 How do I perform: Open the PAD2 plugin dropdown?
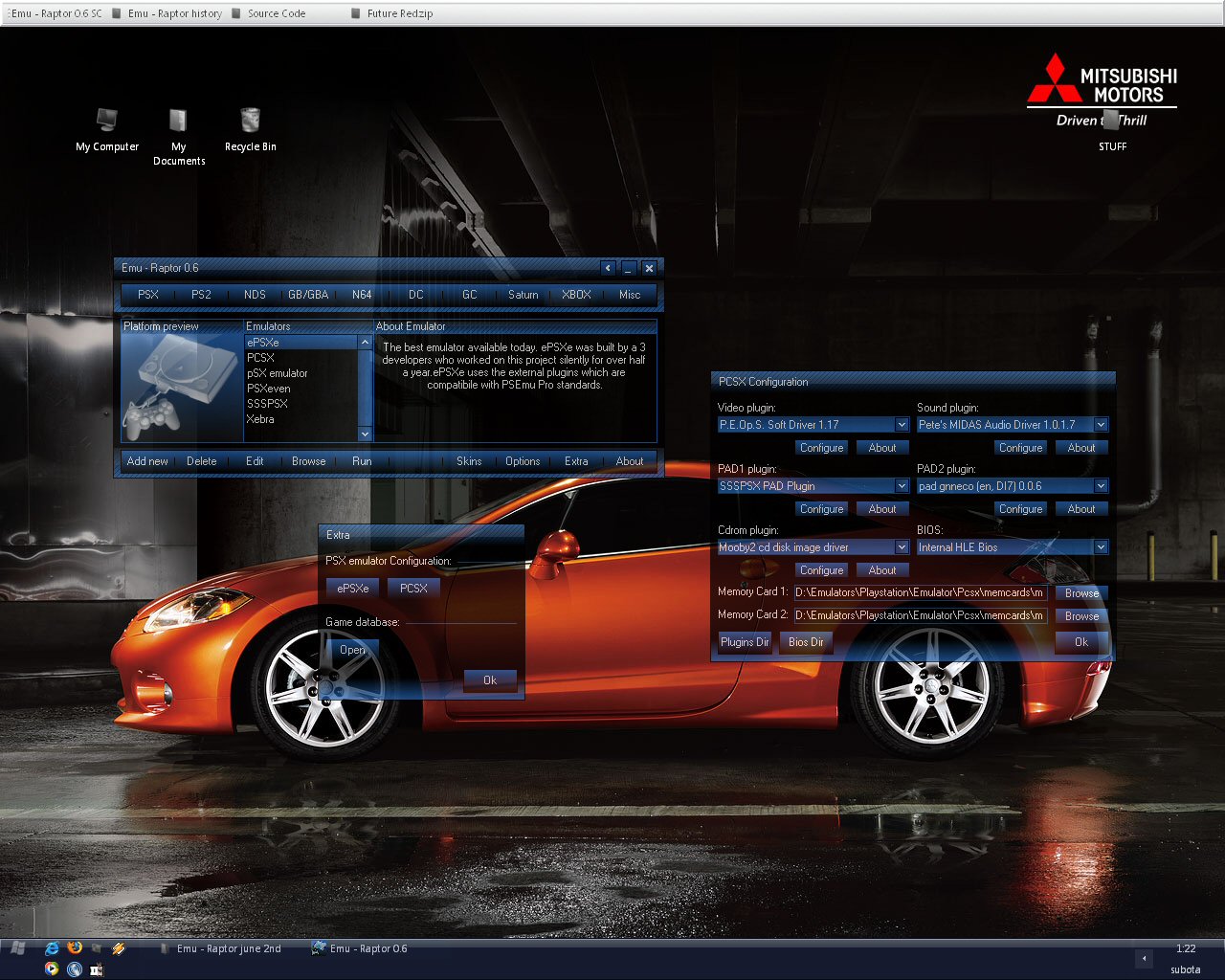tap(1101, 486)
